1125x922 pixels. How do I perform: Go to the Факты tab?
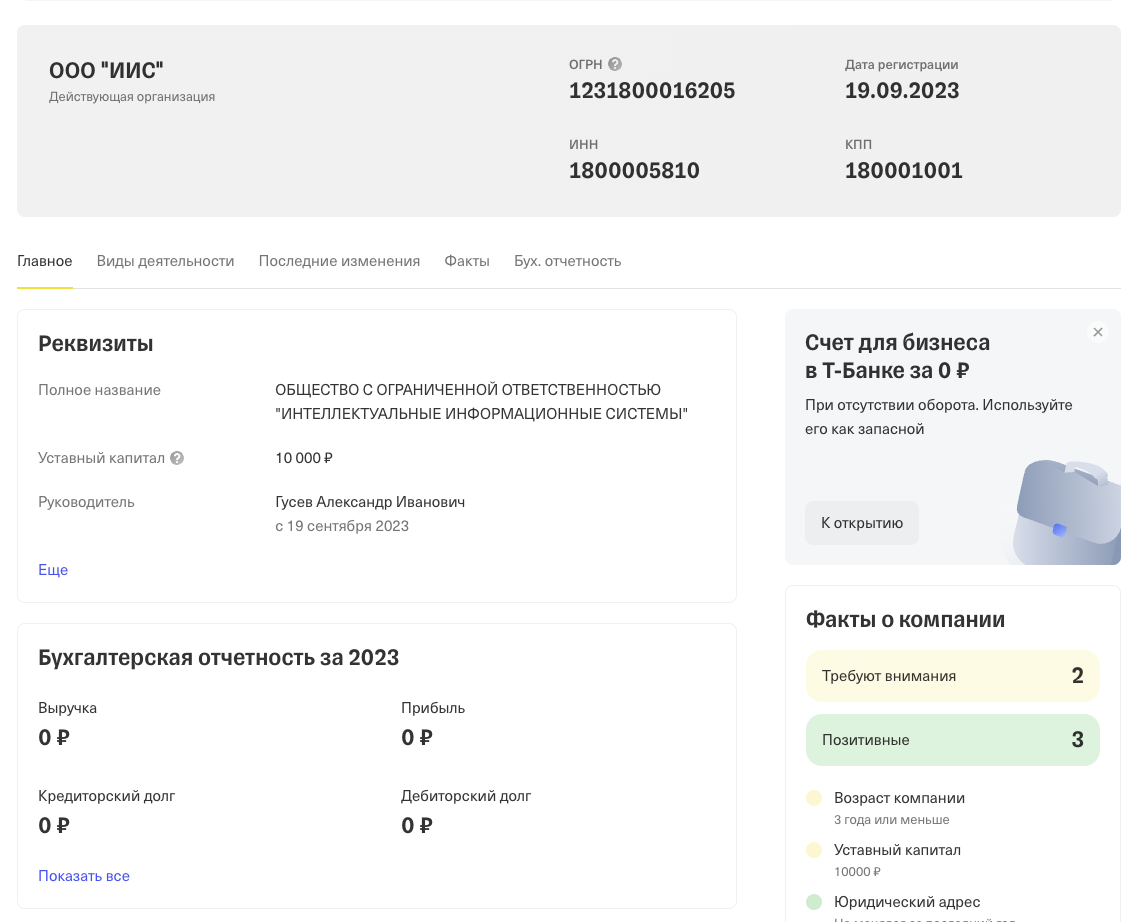(x=467, y=261)
